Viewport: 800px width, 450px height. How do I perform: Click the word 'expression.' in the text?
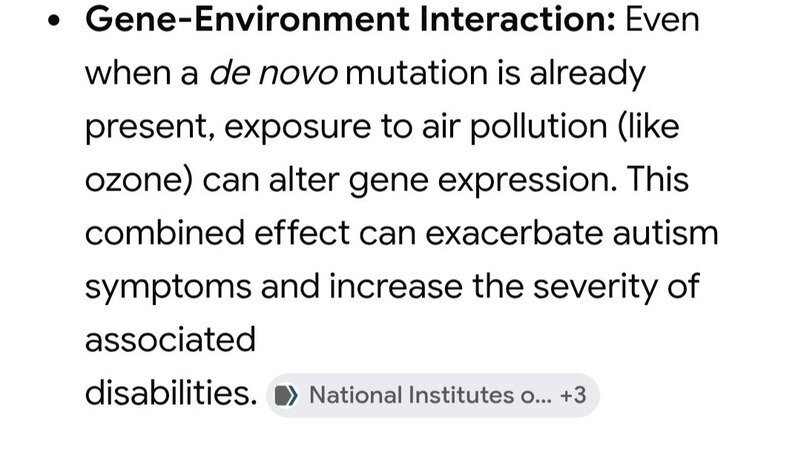click(x=528, y=182)
